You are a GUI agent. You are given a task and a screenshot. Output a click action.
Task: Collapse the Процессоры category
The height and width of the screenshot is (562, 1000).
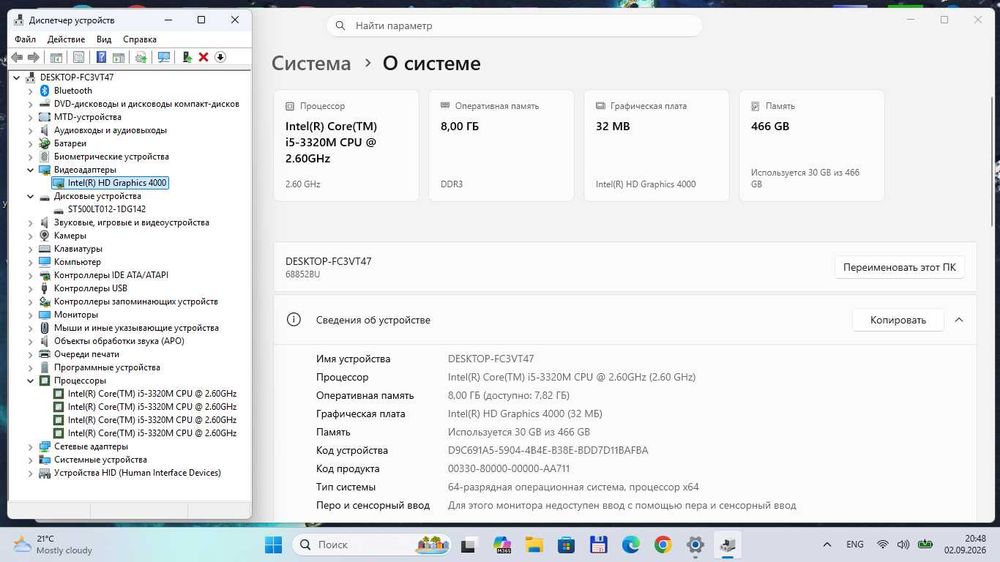(x=30, y=381)
